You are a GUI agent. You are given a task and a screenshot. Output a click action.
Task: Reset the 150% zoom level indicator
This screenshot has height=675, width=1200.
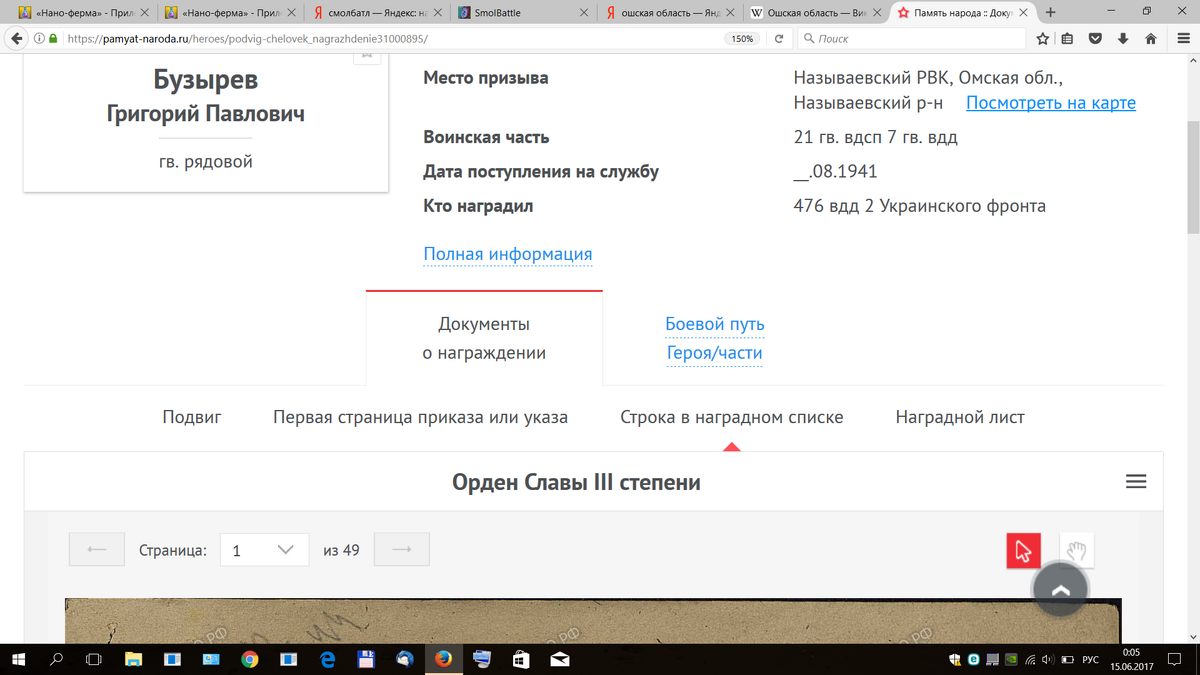[742, 39]
